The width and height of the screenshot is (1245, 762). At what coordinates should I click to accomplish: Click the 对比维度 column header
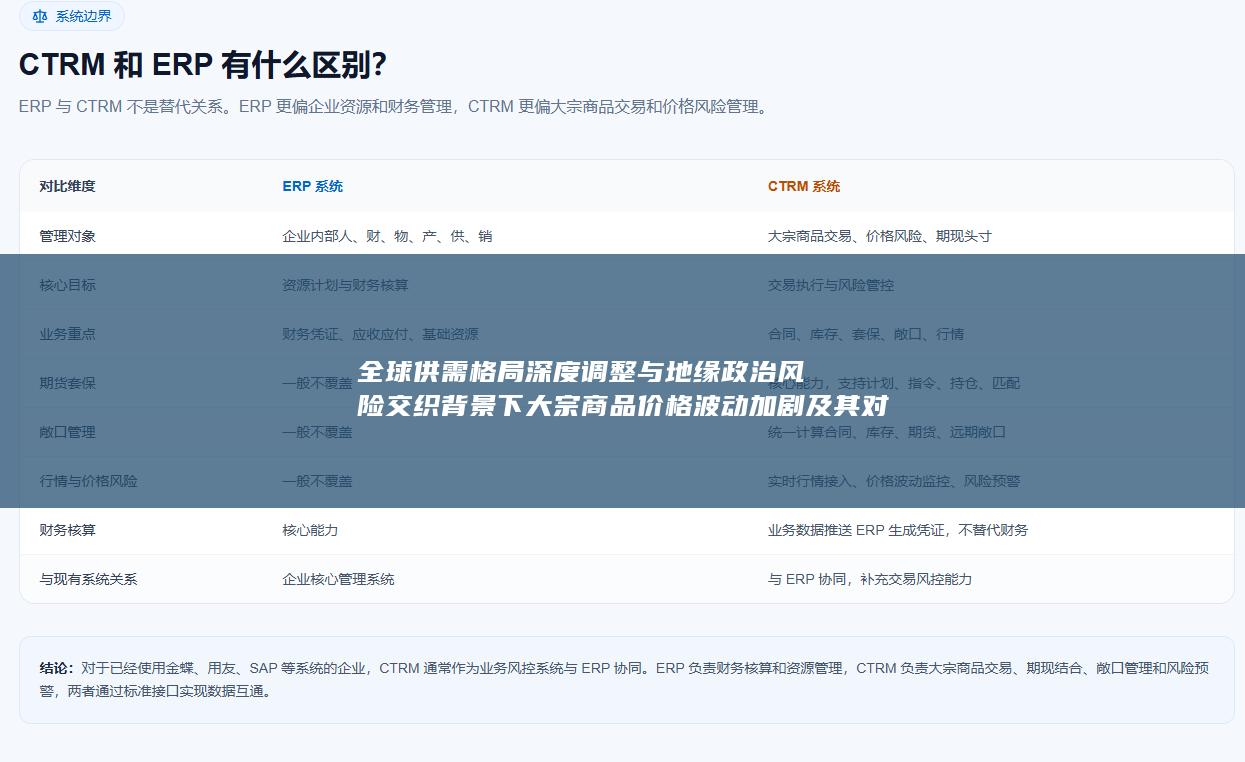coord(68,186)
